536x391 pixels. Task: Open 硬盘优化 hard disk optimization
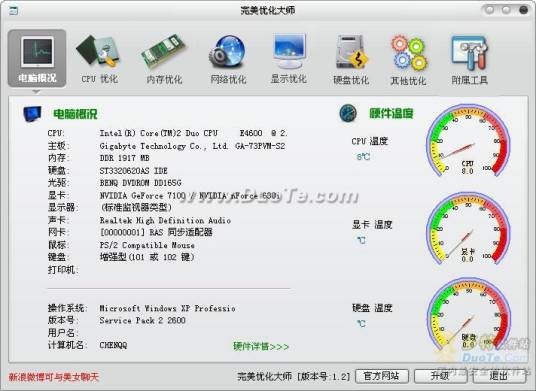pos(351,59)
